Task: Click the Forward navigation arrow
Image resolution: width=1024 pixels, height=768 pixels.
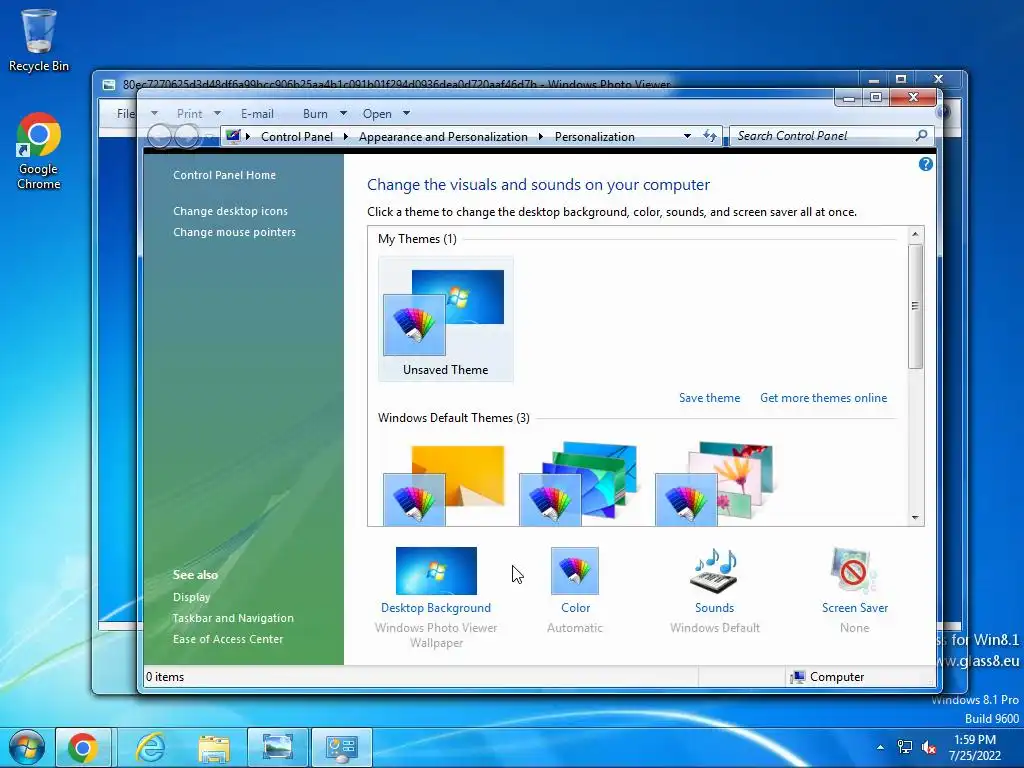Action: 187,136
